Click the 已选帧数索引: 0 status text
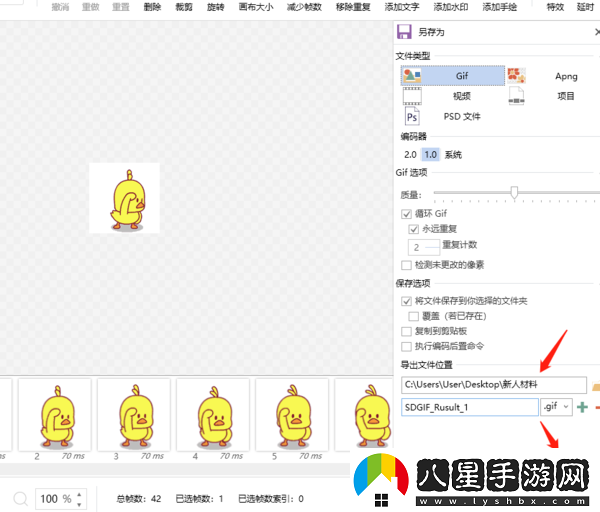 pyautogui.click(x=271, y=499)
